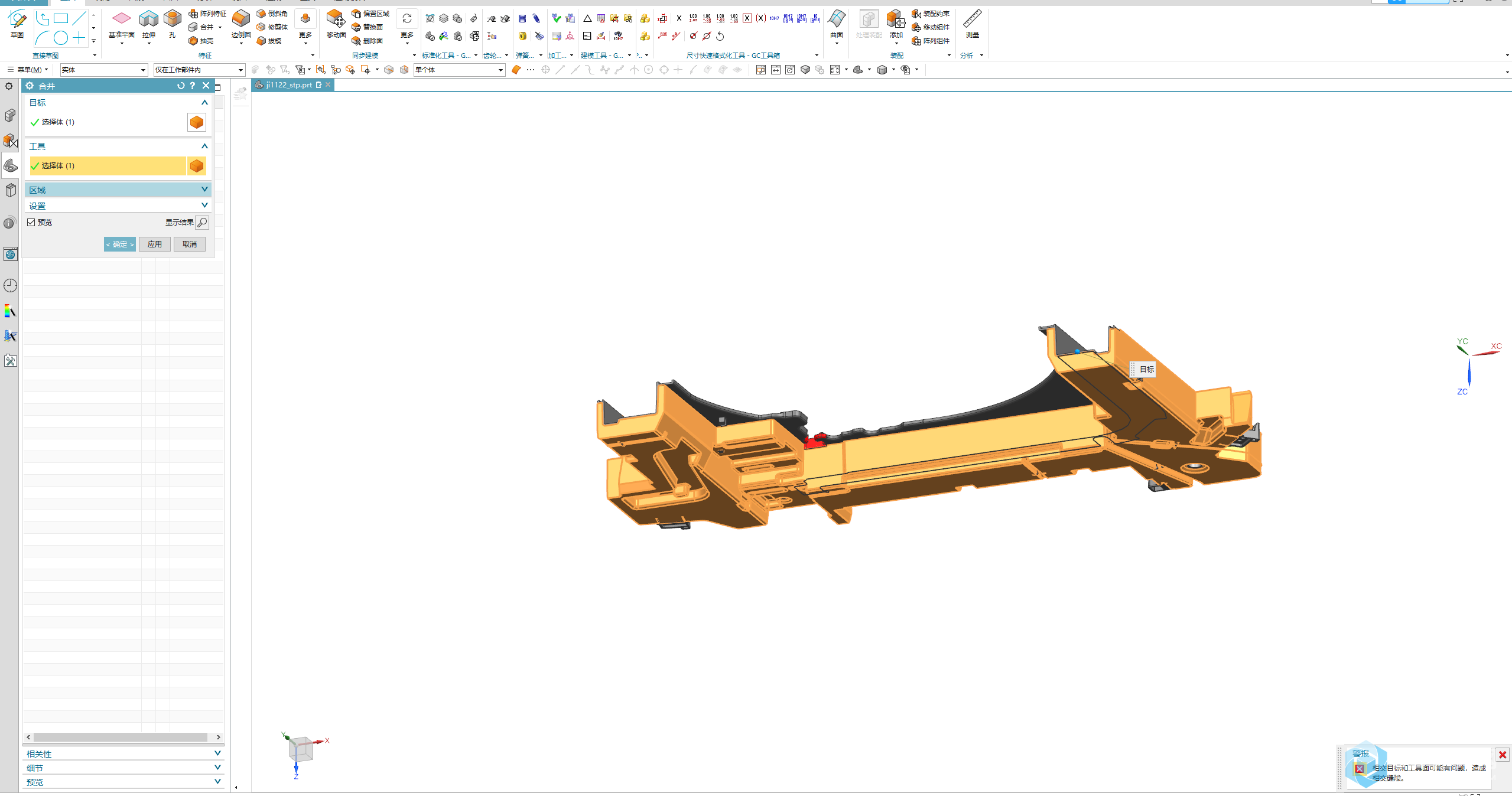
Task: Click the spring coil icon in 弹簧 group
Action: pos(522,19)
